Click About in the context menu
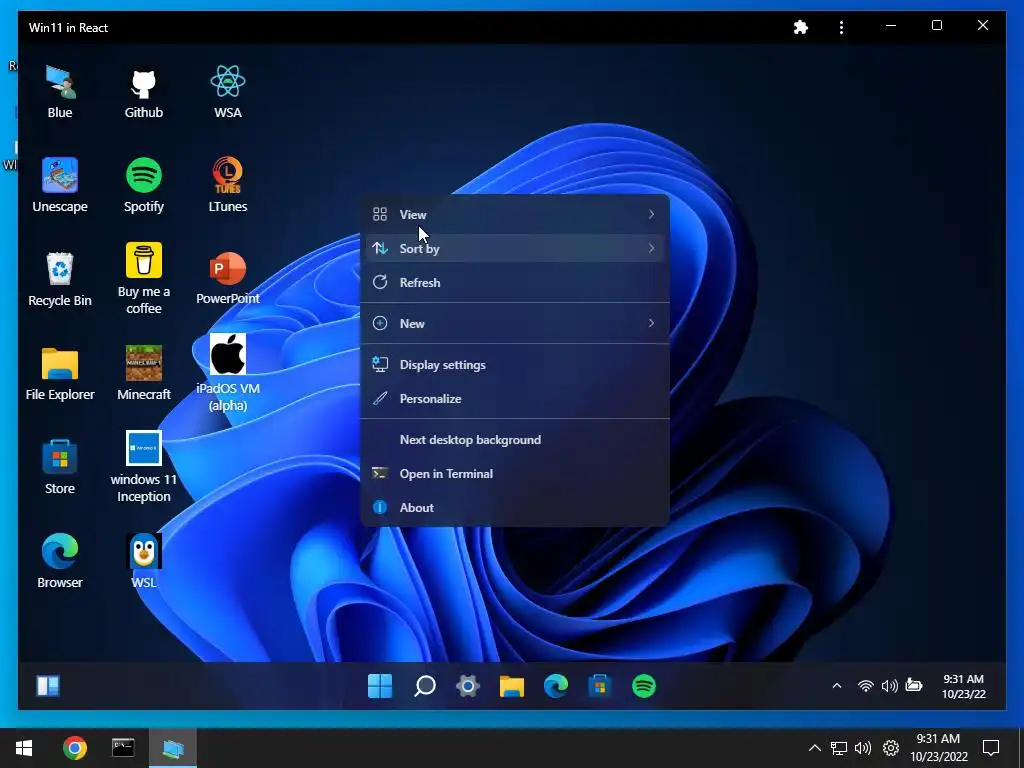The image size is (1024, 768). (515, 507)
